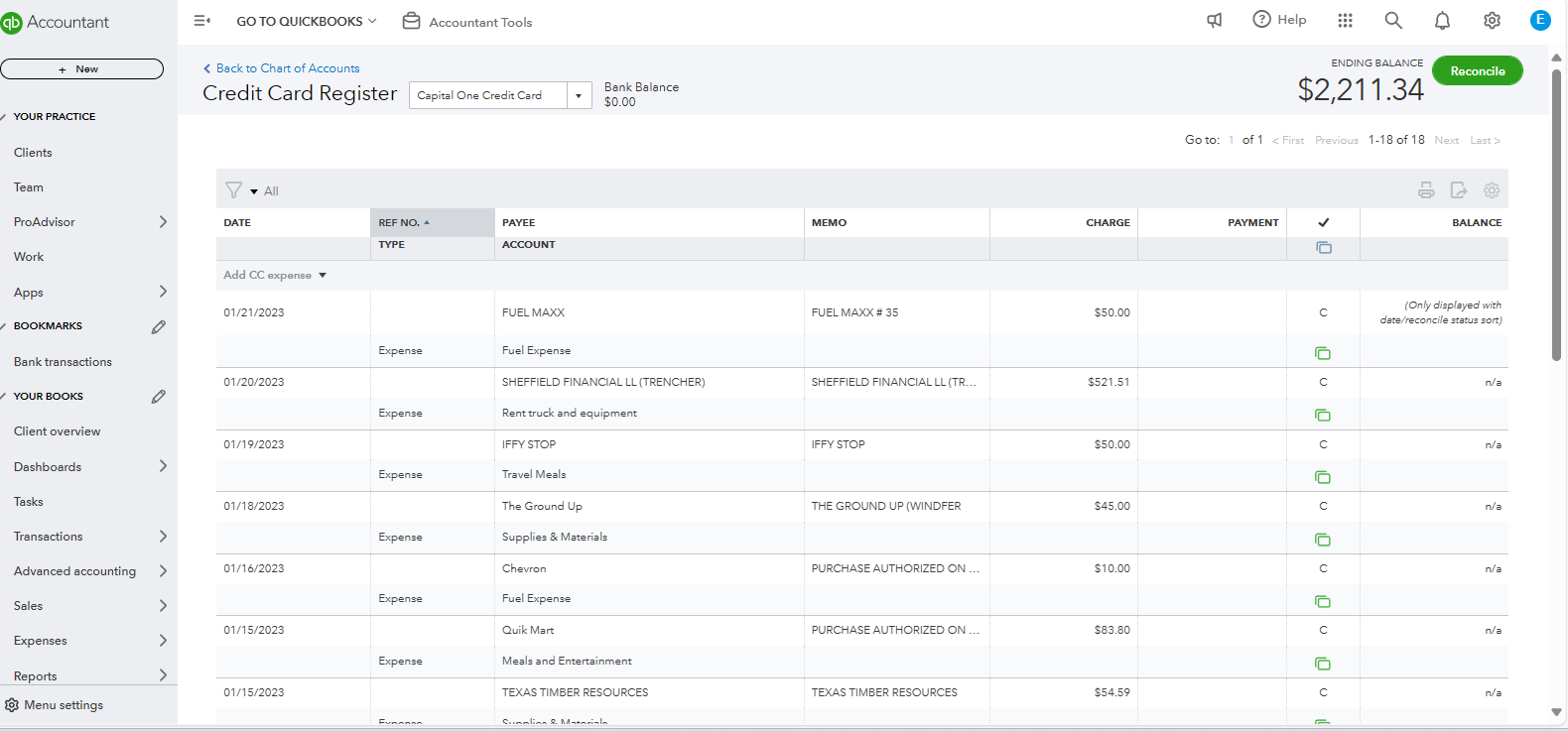Print the register list

click(x=1426, y=190)
